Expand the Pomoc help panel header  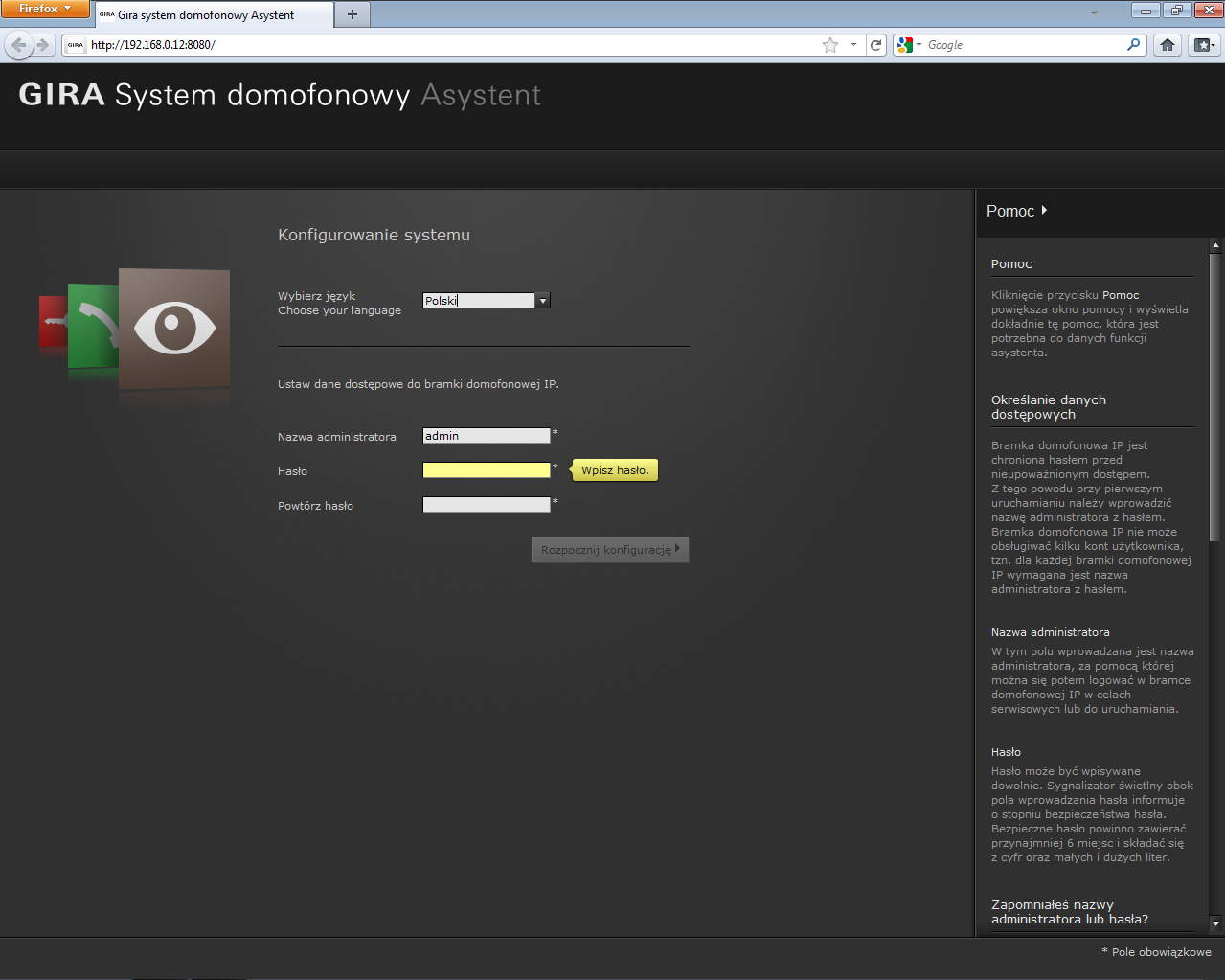coord(1016,211)
